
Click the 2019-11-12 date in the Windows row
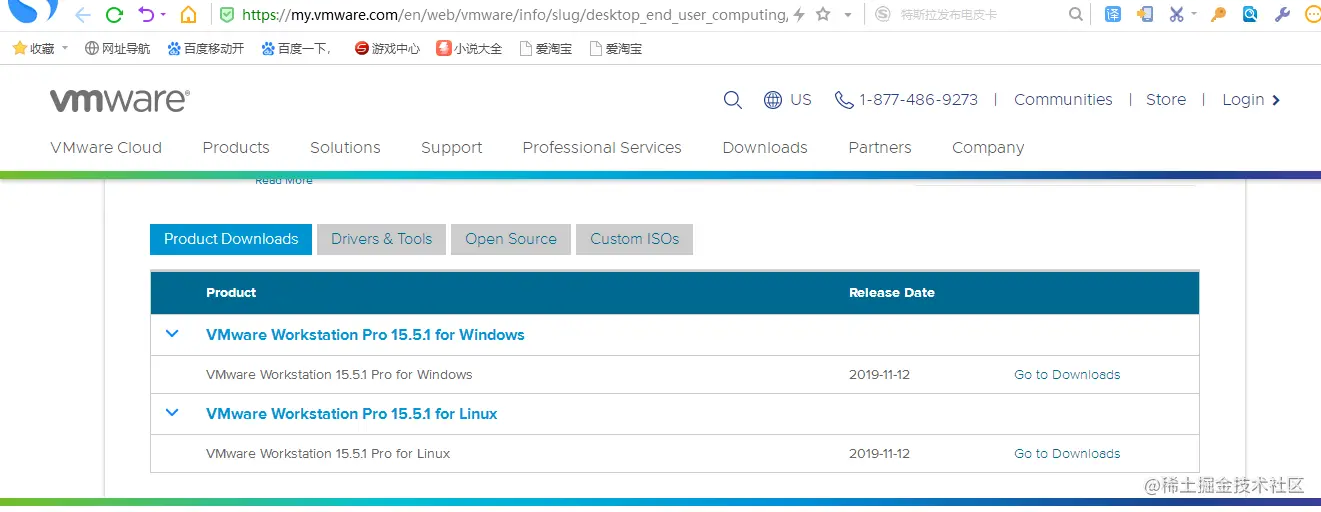click(x=880, y=375)
